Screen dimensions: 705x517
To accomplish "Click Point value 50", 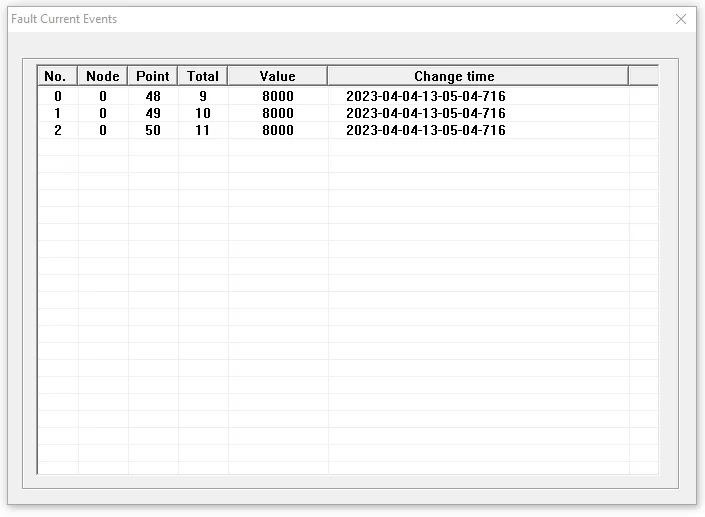I will tap(153, 130).
